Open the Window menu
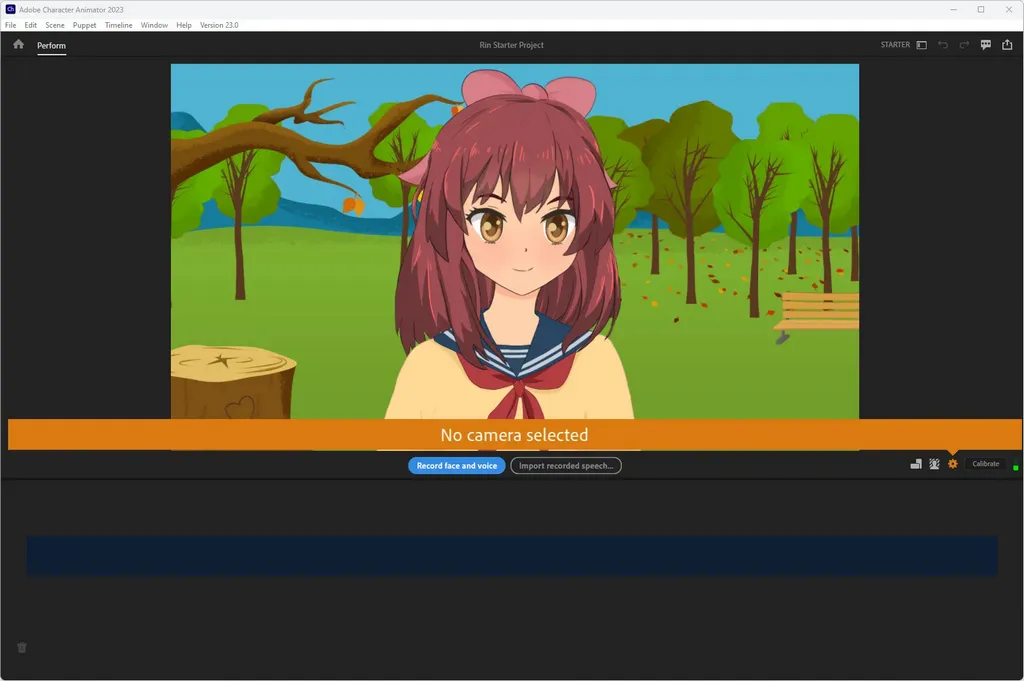Viewport: 1024px width, 681px height. [154, 25]
